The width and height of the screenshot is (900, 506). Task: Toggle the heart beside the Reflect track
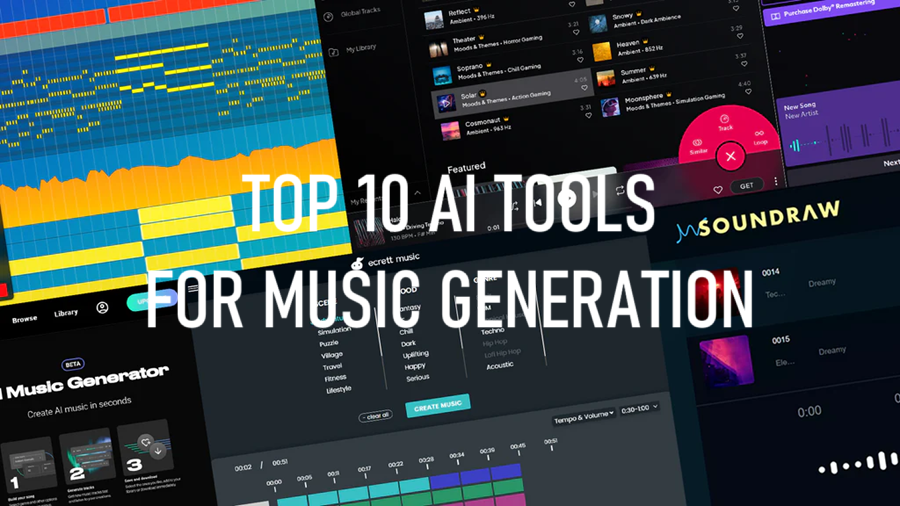coord(572,5)
